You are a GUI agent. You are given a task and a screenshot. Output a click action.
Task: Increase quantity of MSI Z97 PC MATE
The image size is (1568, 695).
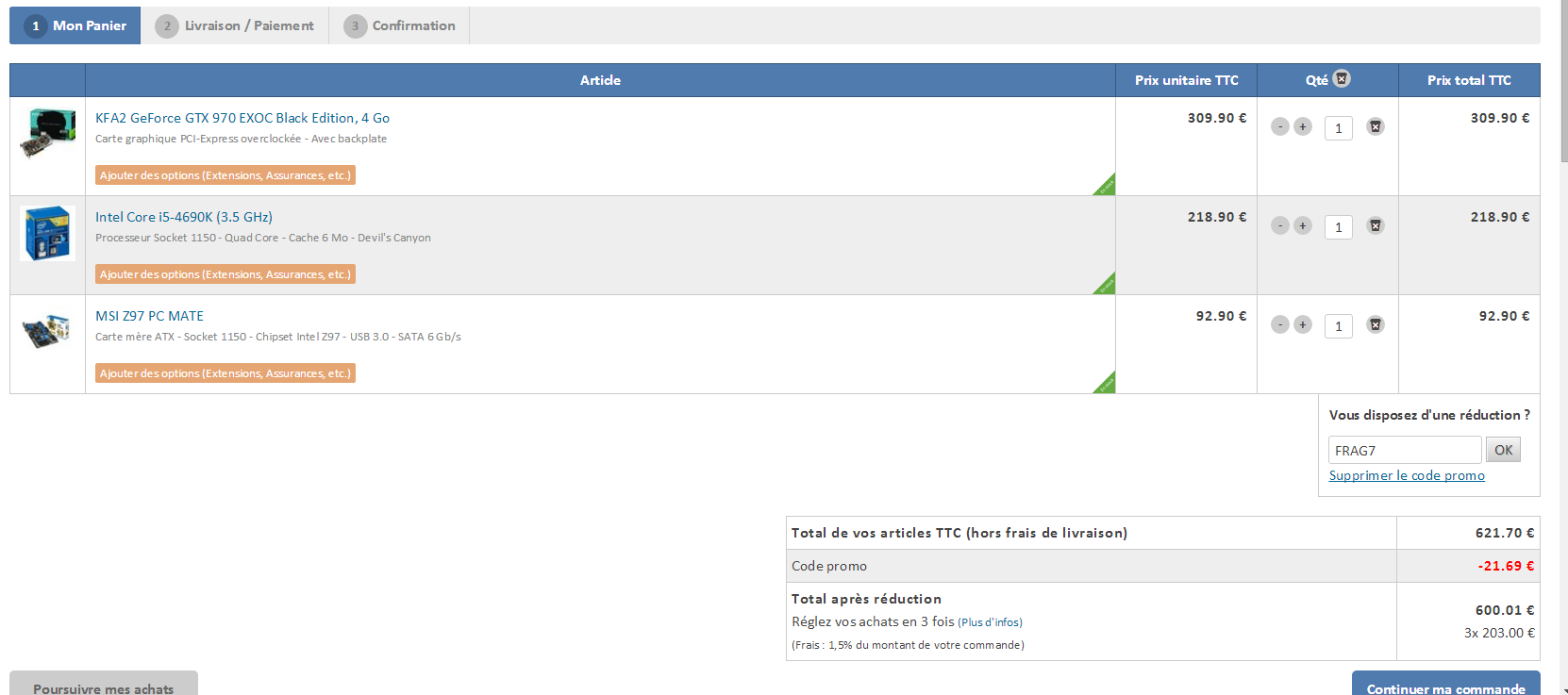1303,324
